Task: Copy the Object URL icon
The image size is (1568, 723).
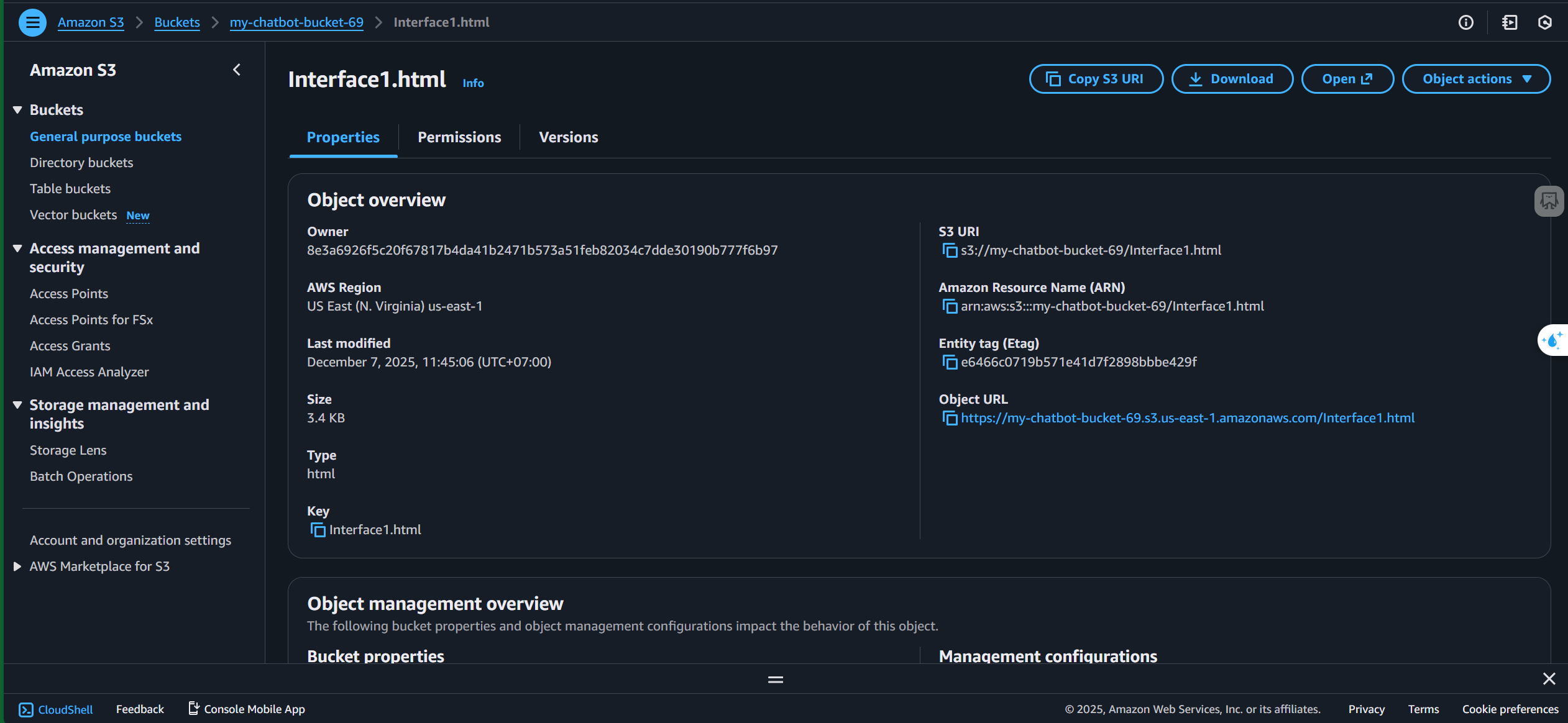Action: [950, 418]
